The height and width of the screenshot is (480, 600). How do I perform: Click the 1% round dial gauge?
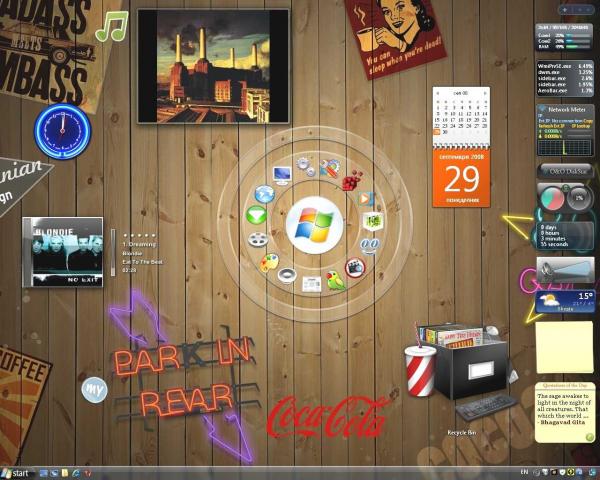(x=579, y=198)
